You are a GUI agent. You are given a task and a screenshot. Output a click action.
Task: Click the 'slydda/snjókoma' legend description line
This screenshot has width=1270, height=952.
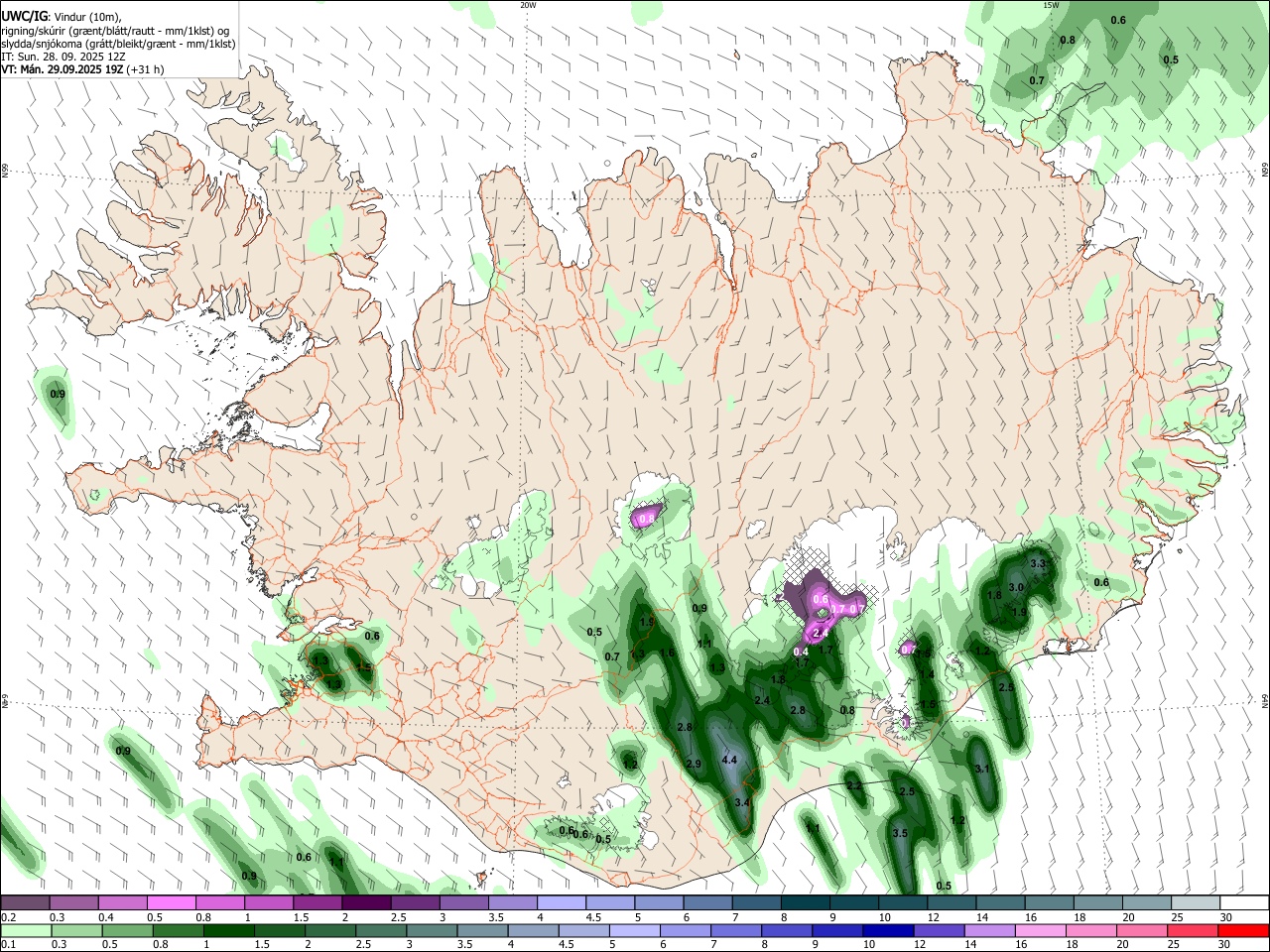tap(118, 44)
